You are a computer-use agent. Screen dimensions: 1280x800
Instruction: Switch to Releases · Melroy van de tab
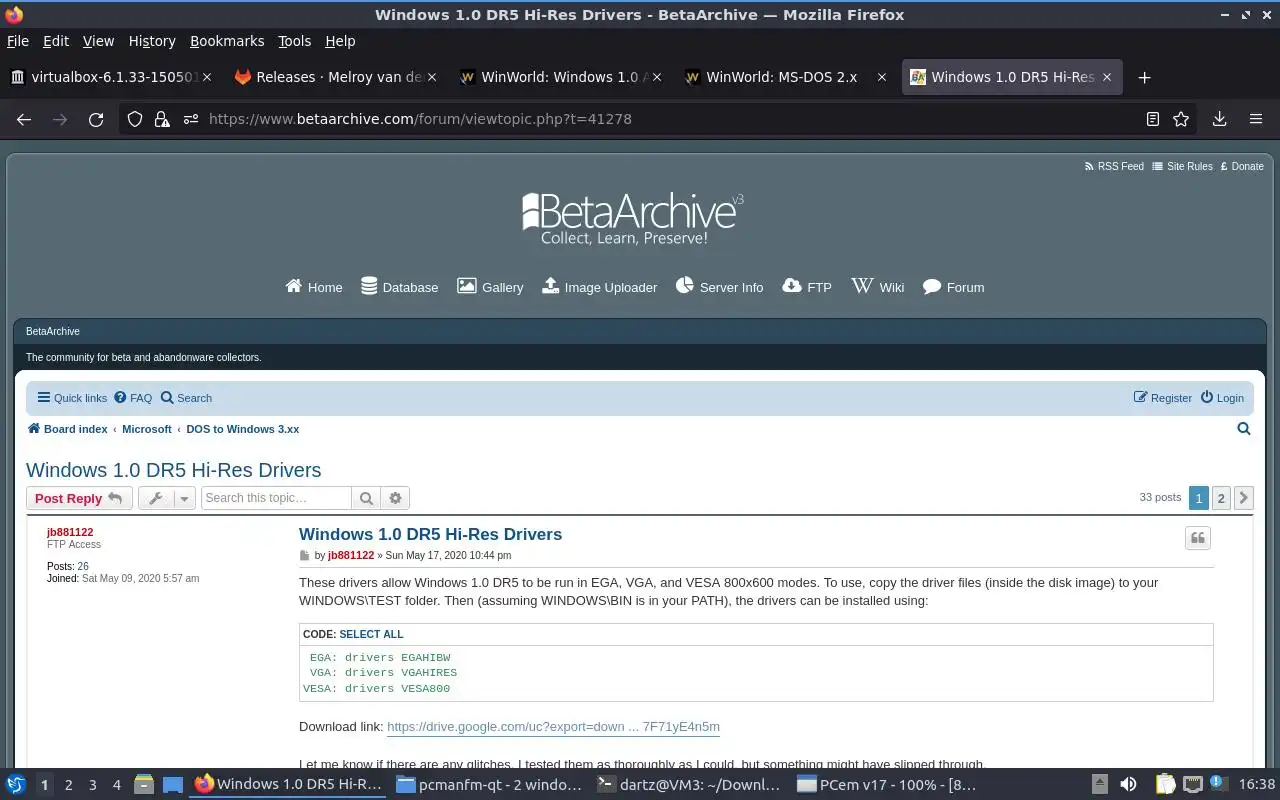coord(335,77)
